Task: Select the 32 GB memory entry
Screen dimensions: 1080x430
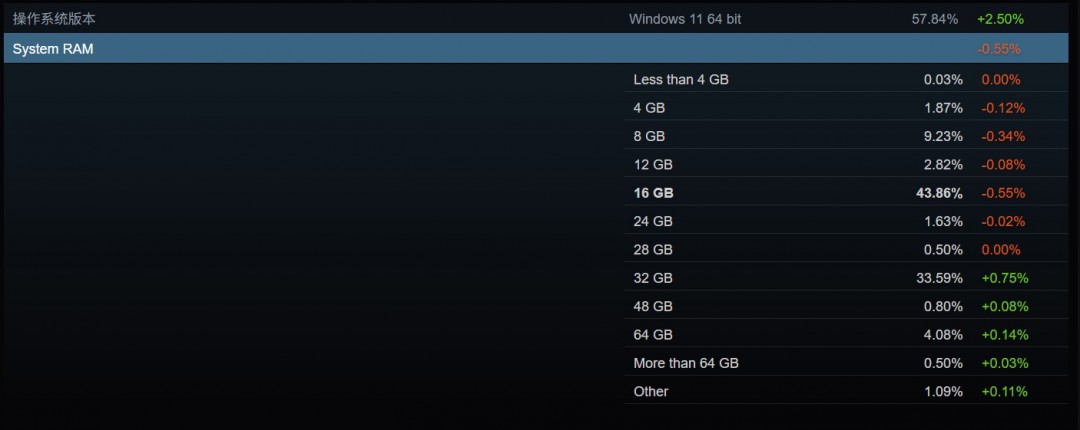Action: point(653,278)
